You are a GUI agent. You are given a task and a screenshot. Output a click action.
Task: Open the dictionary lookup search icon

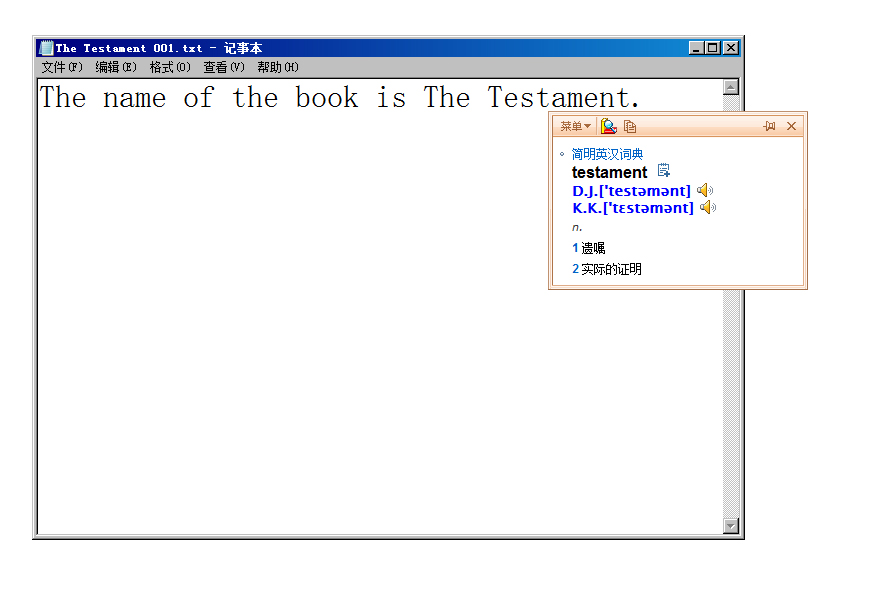click(608, 126)
